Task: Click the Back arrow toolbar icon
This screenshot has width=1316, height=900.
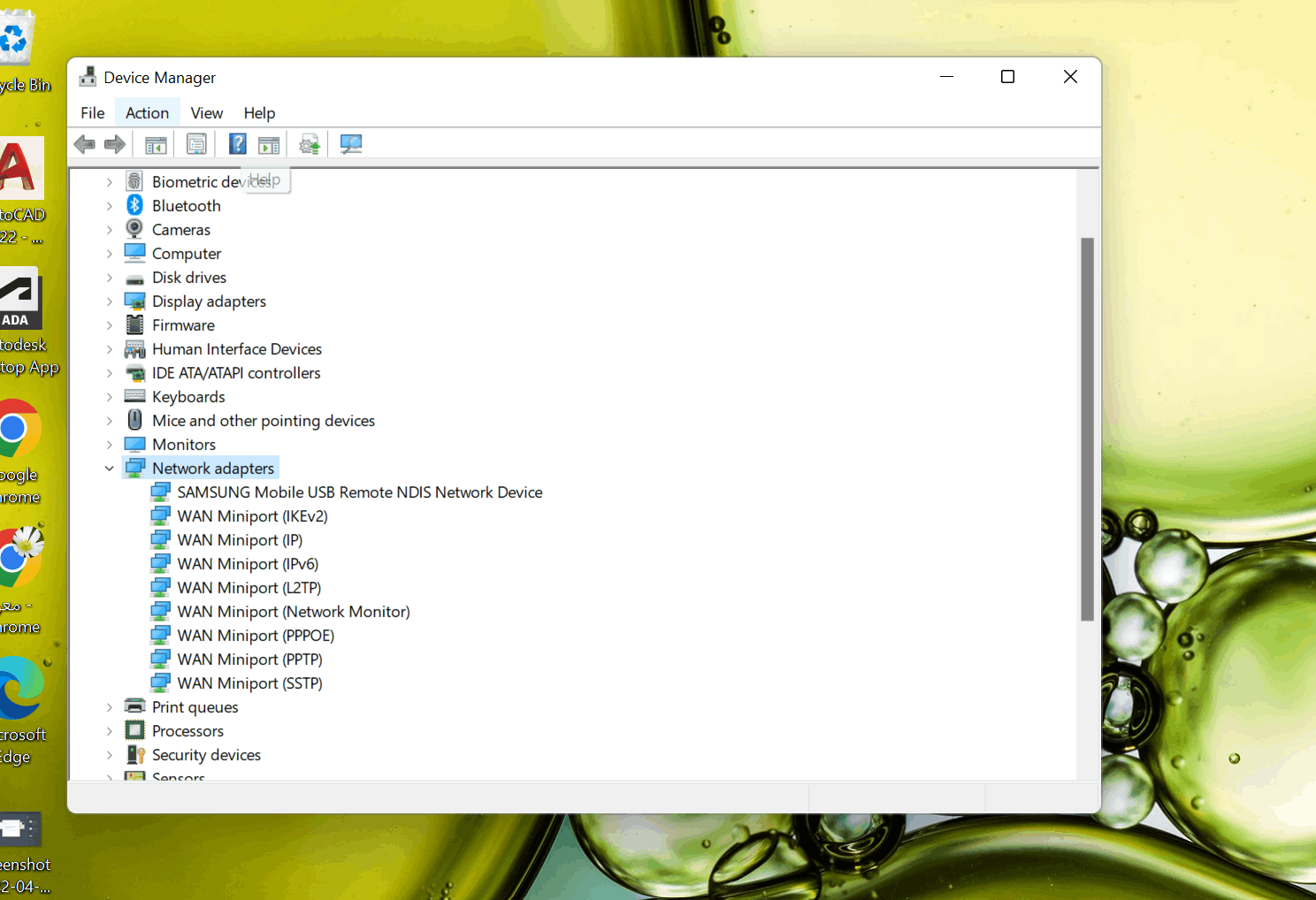Action: 85,144
